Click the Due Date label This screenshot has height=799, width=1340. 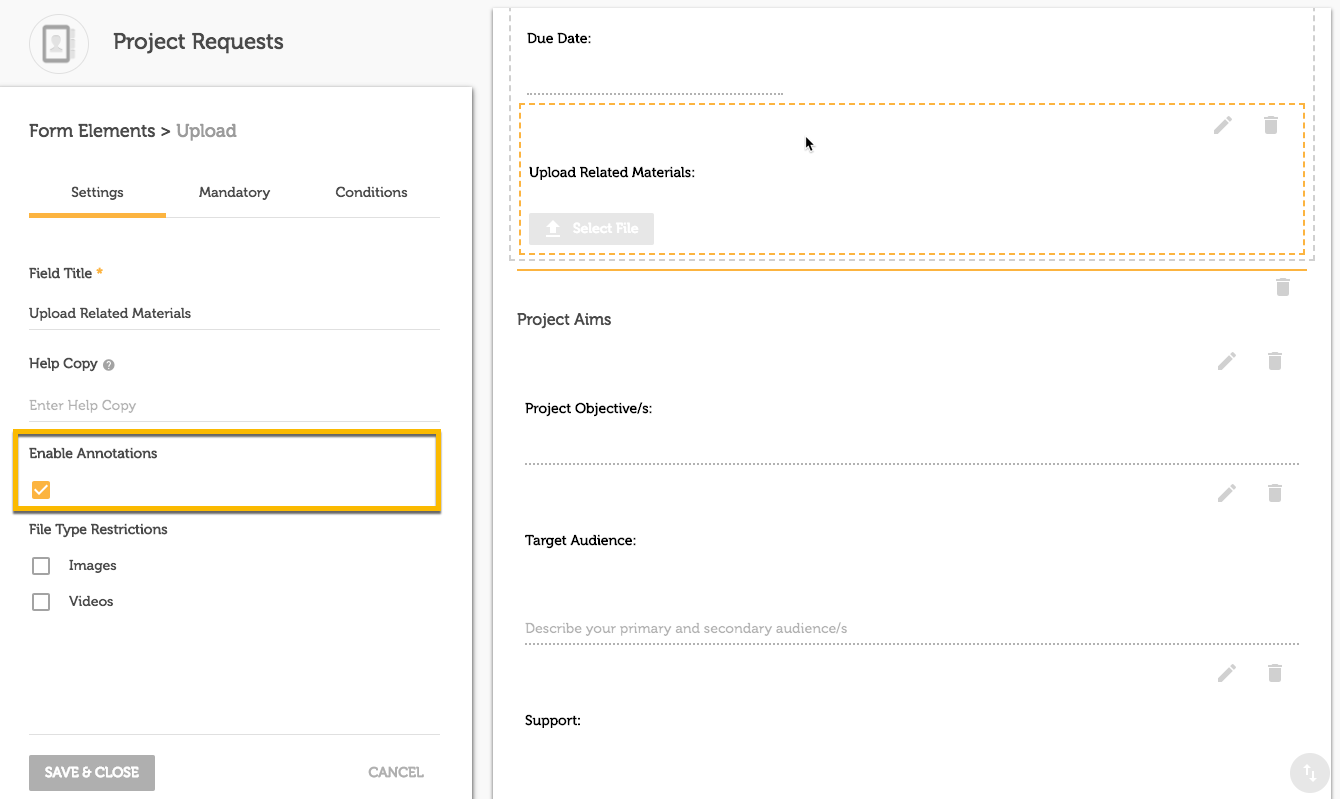(x=559, y=39)
